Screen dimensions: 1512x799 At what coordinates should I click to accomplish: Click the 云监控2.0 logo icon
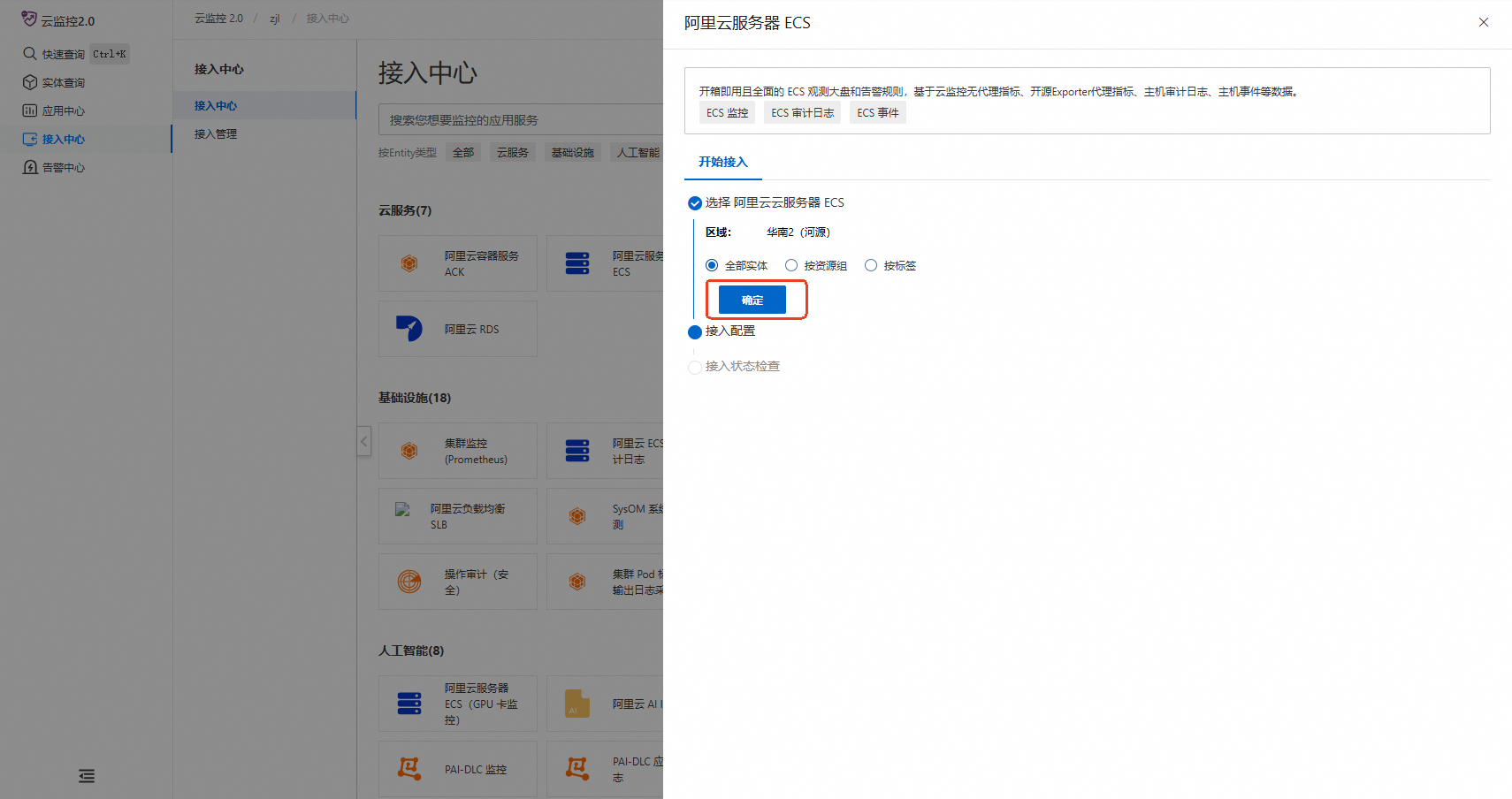point(29,19)
